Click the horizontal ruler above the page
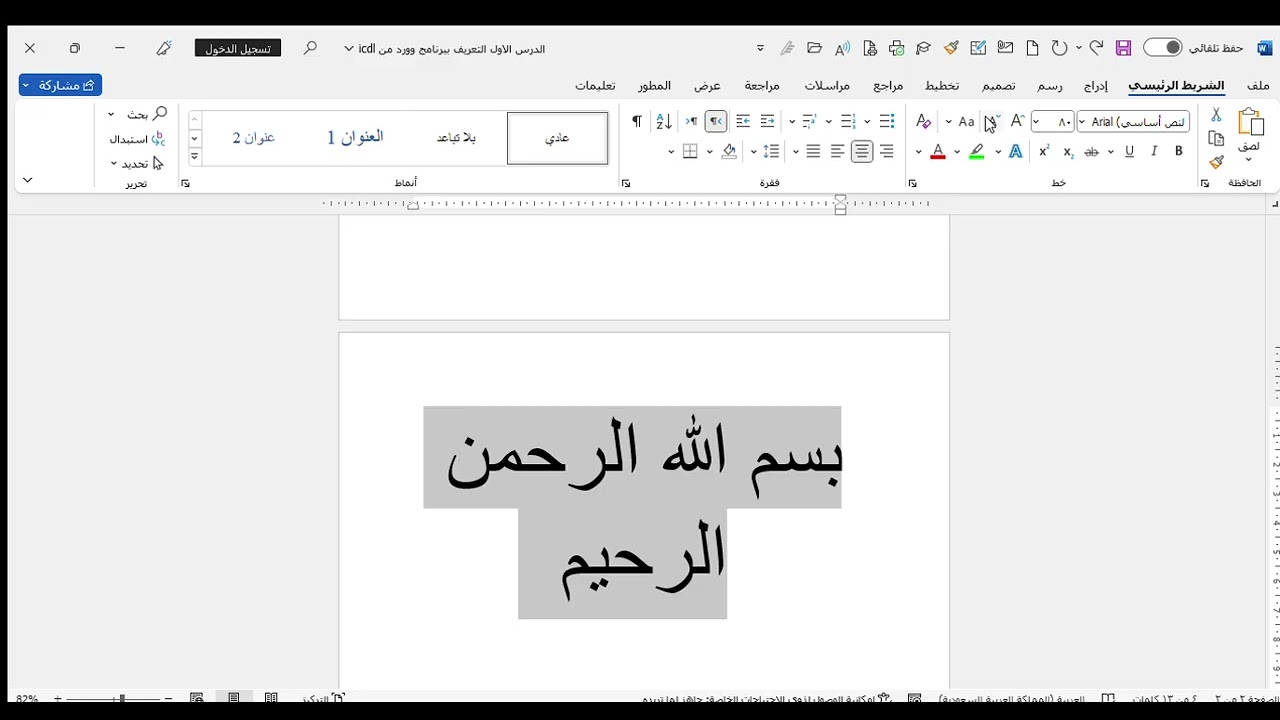This screenshot has height=720, width=1280. (x=626, y=204)
